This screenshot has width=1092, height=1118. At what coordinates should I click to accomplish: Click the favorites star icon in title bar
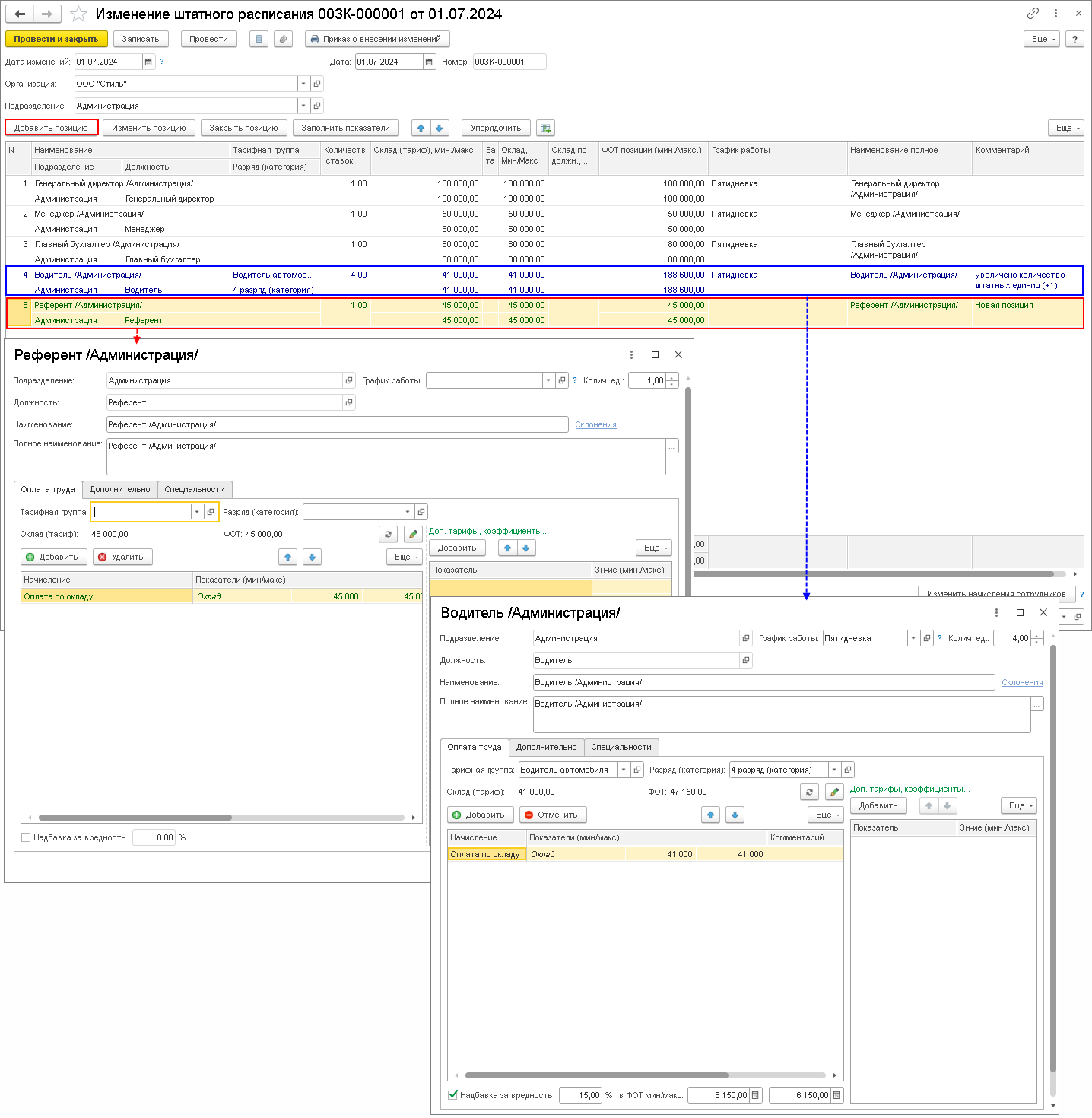point(78,14)
